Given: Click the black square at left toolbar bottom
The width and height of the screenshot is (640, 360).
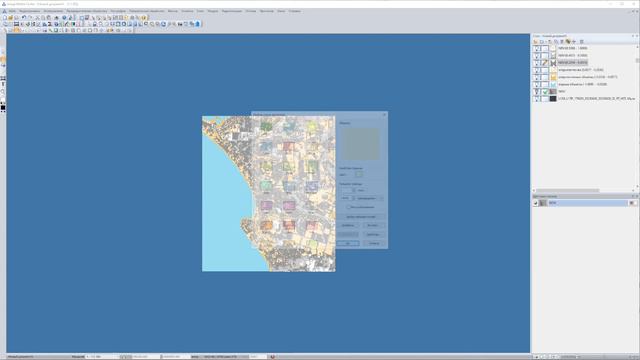Looking at the screenshot, I should point(3,108).
